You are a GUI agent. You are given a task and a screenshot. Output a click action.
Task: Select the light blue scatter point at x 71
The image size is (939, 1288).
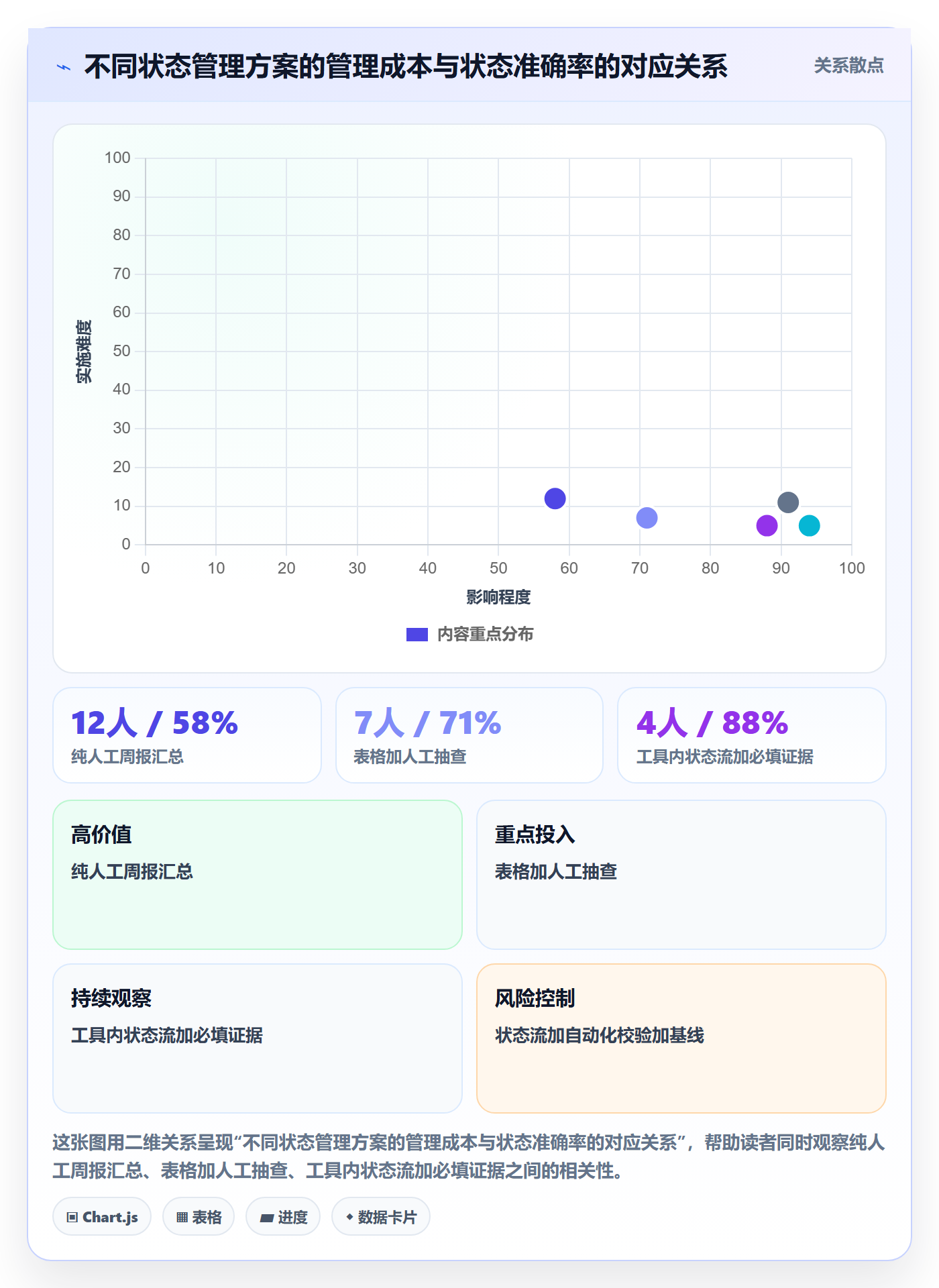(x=647, y=518)
